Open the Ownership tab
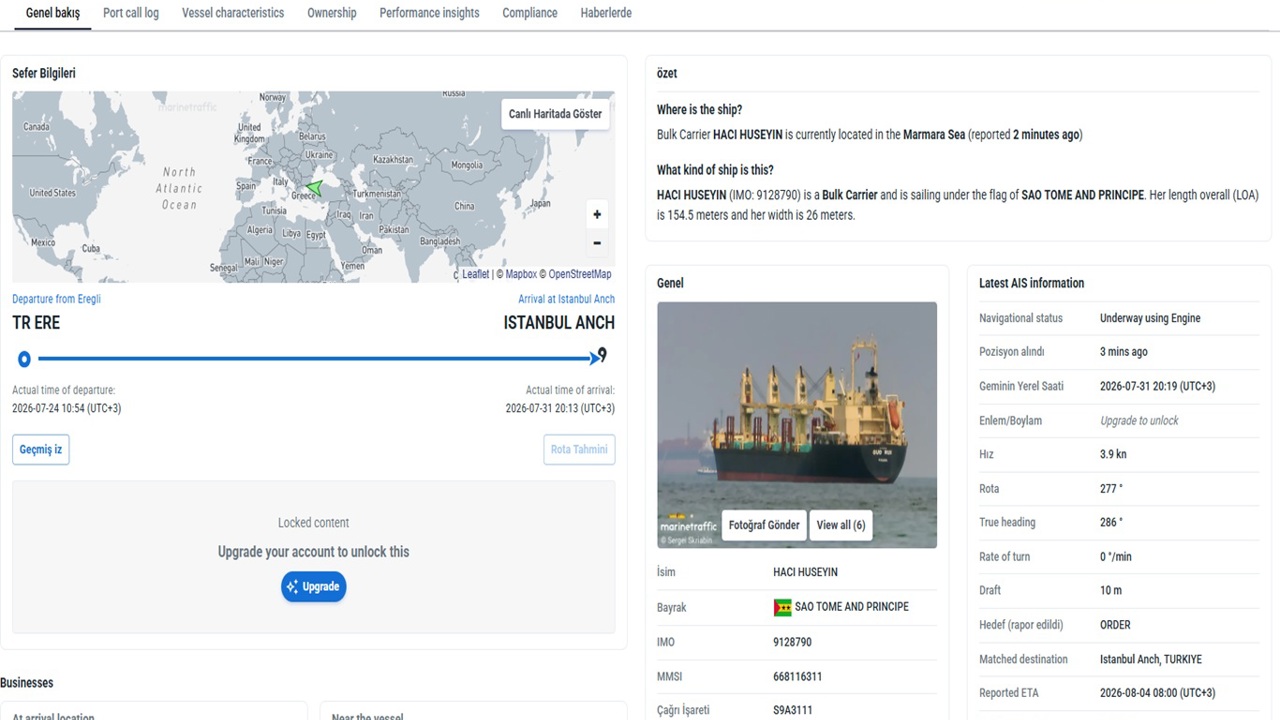Screen dimensions: 1280x720 (x=332, y=13)
